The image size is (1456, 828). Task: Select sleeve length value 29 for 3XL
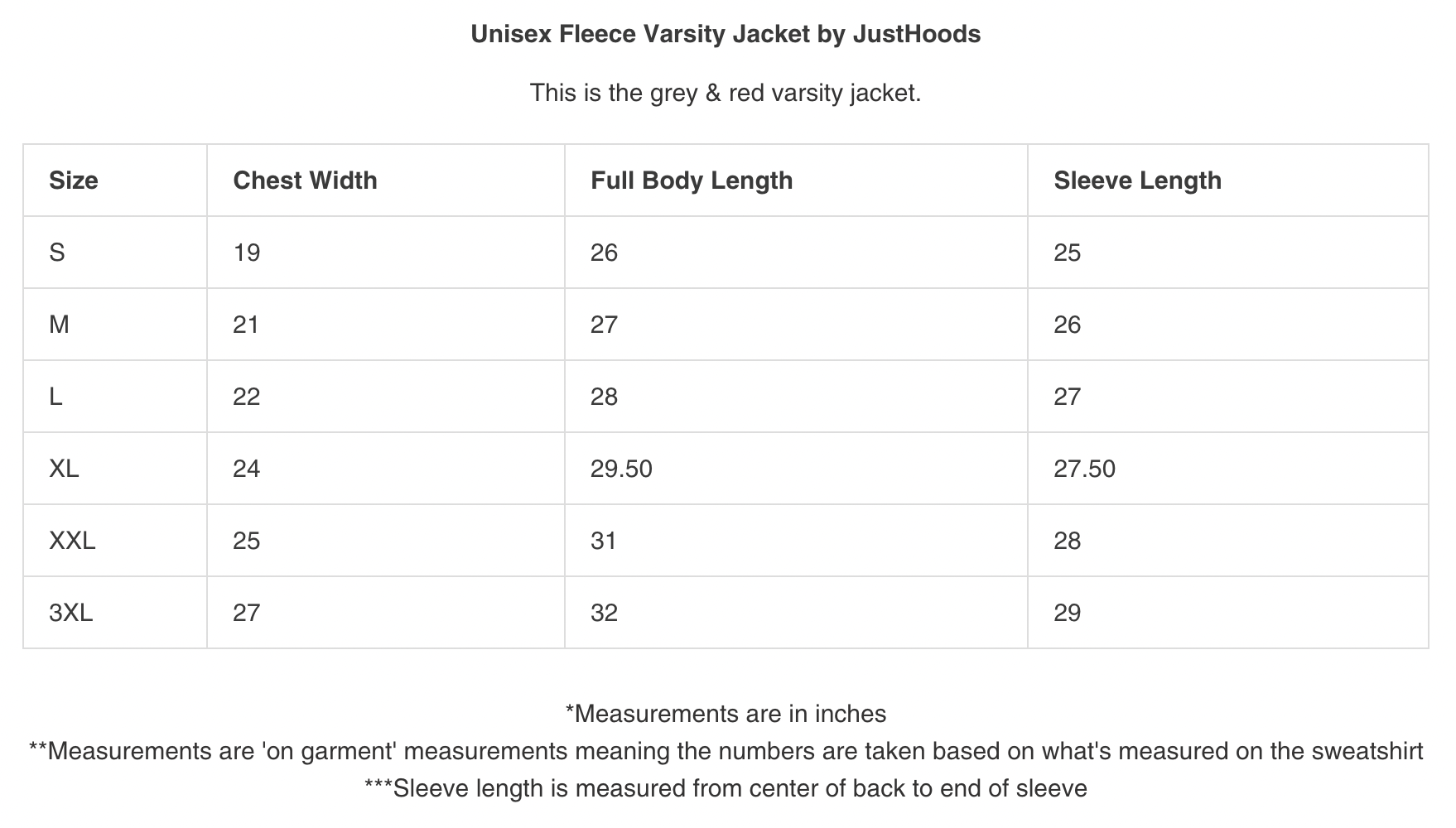(x=1067, y=613)
